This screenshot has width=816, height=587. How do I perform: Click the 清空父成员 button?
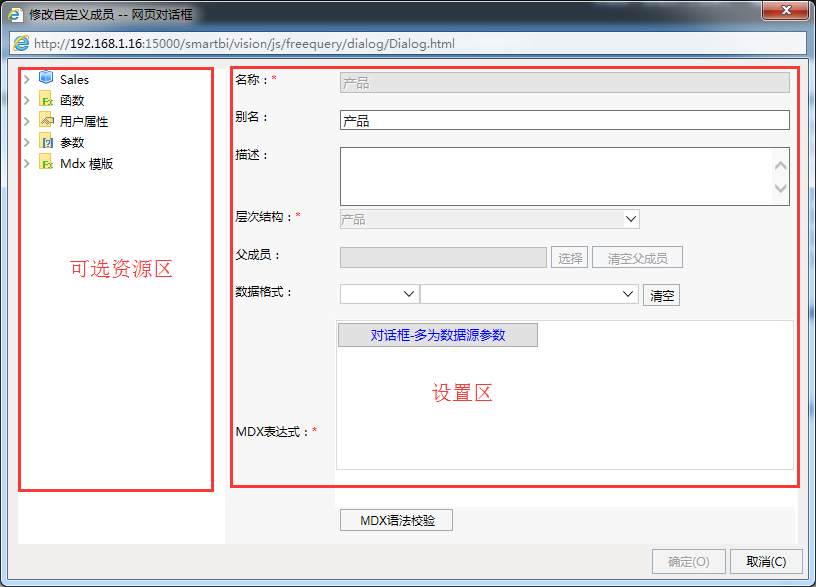pos(638,258)
